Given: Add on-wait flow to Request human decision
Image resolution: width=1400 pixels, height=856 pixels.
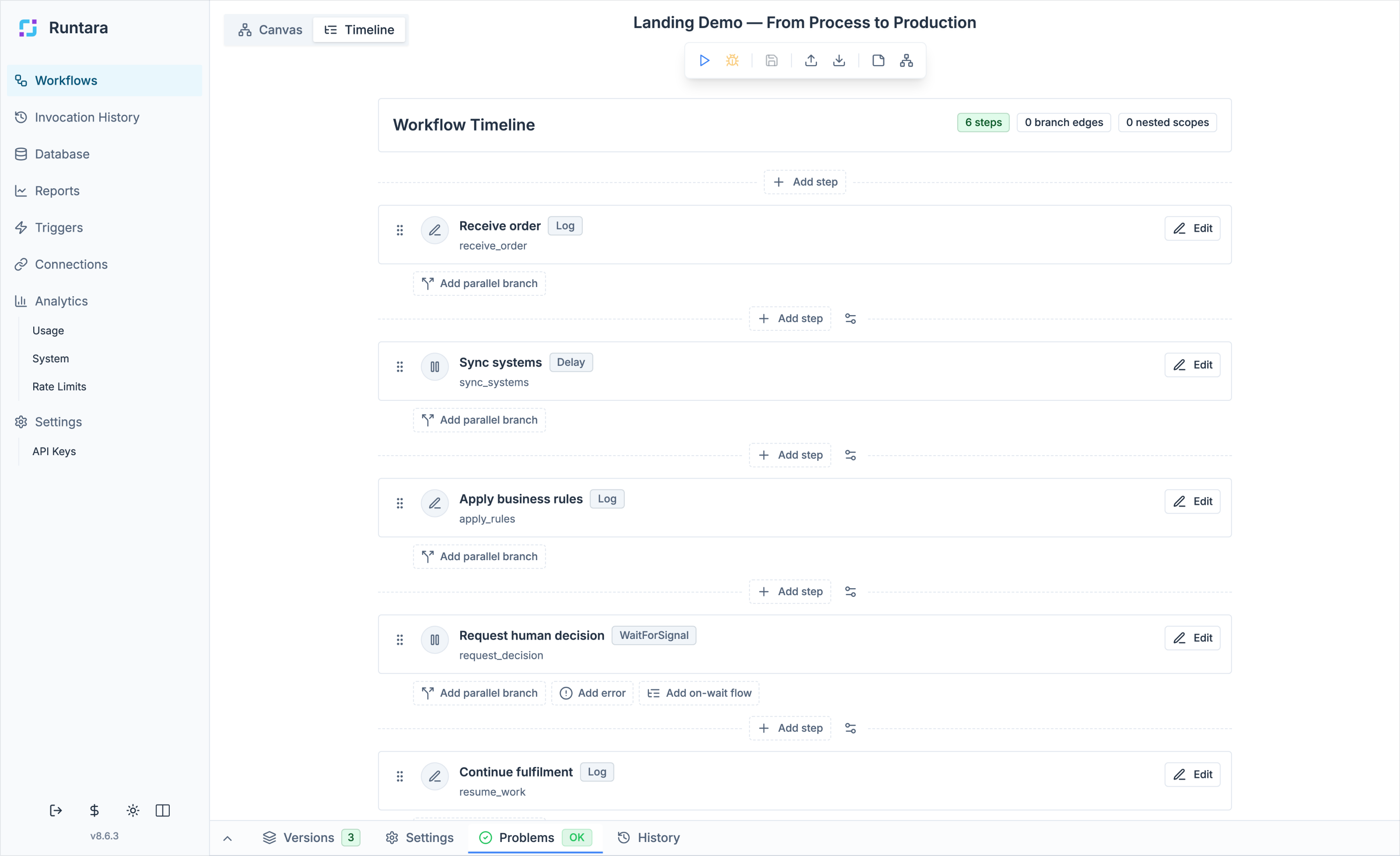Looking at the screenshot, I should pos(700,693).
